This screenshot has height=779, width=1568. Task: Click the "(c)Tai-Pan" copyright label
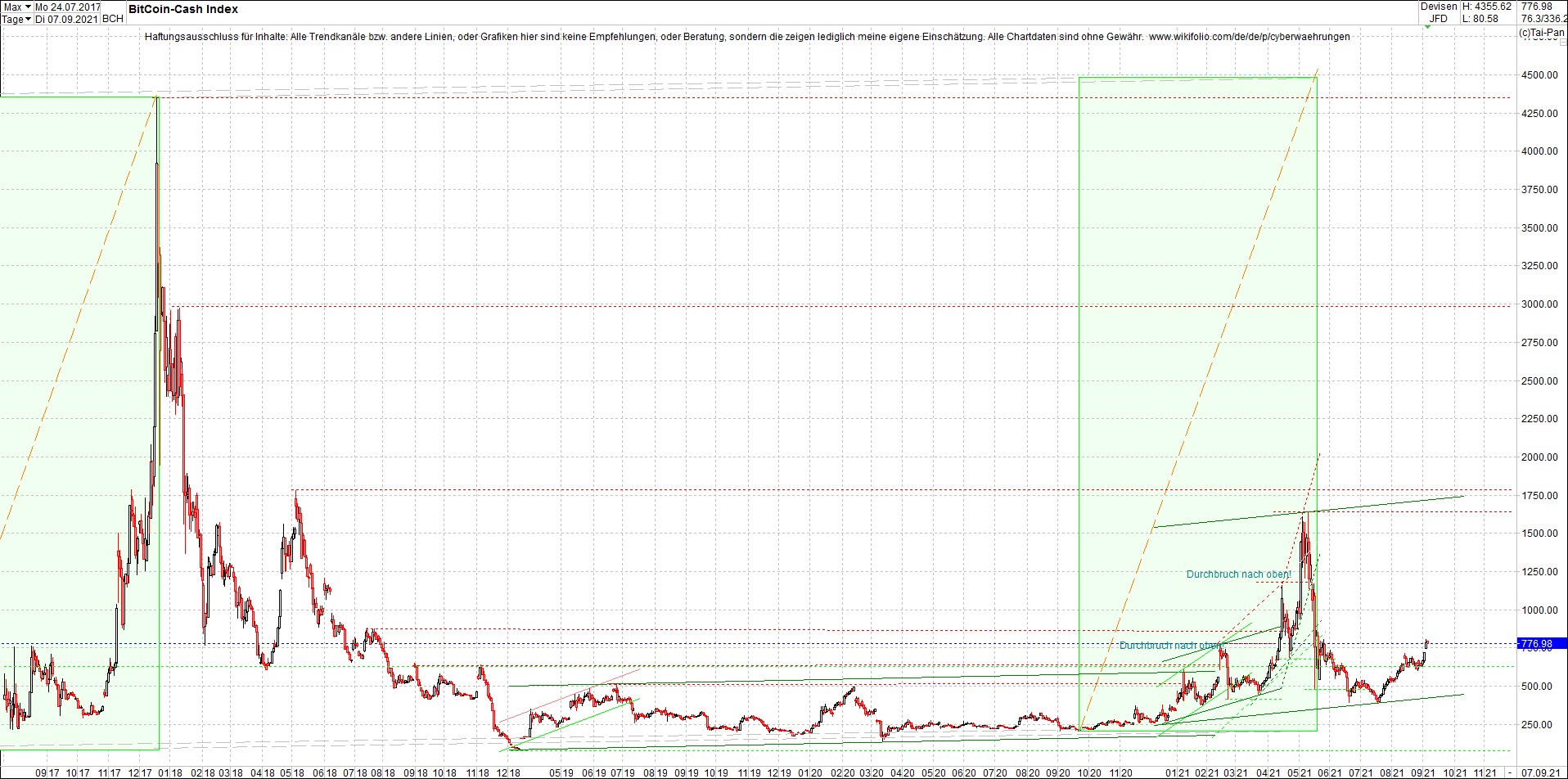1543,34
